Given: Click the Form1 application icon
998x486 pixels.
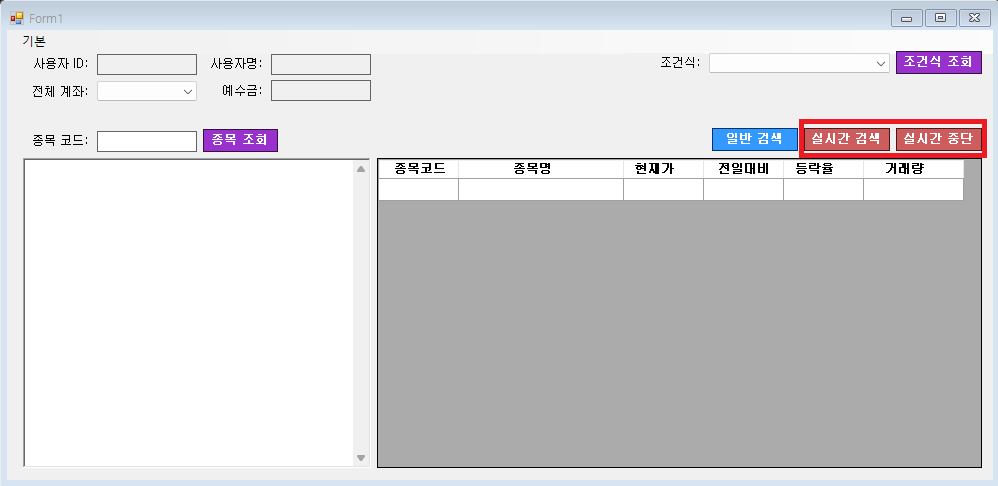Looking at the screenshot, I should pos(17,18).
